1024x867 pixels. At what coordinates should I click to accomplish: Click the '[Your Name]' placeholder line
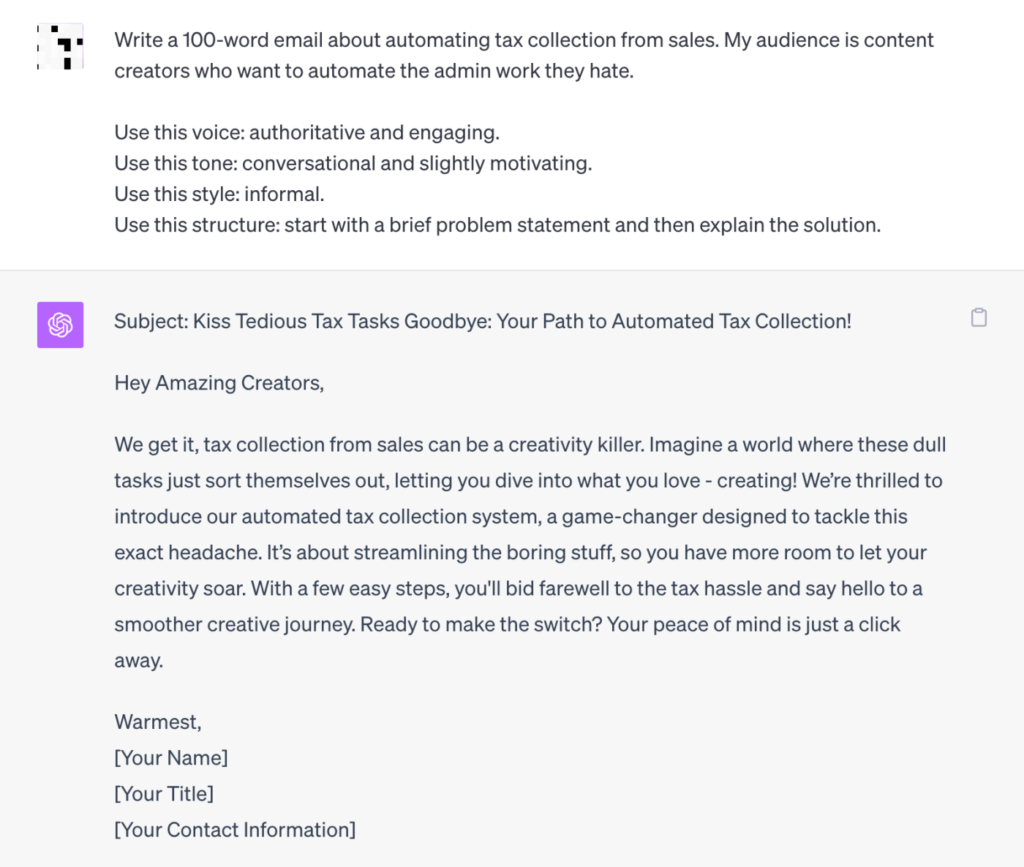pos(171,757)
